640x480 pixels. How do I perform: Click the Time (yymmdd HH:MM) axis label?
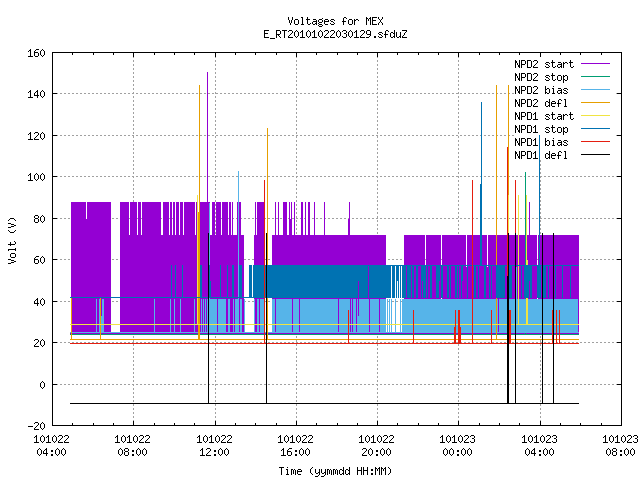coord(335,471)
